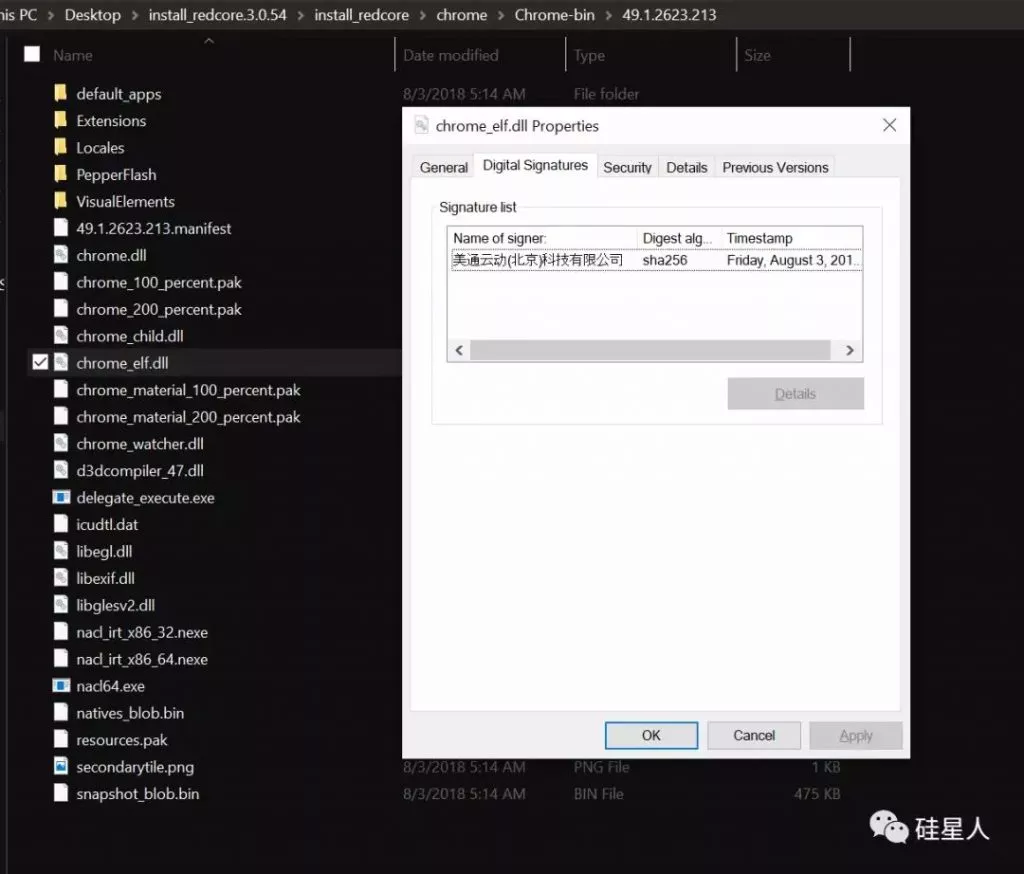Click the signature list horizontal scrollbar thumb
Screen dimensions: 1024x874
[x=650, y=350]
